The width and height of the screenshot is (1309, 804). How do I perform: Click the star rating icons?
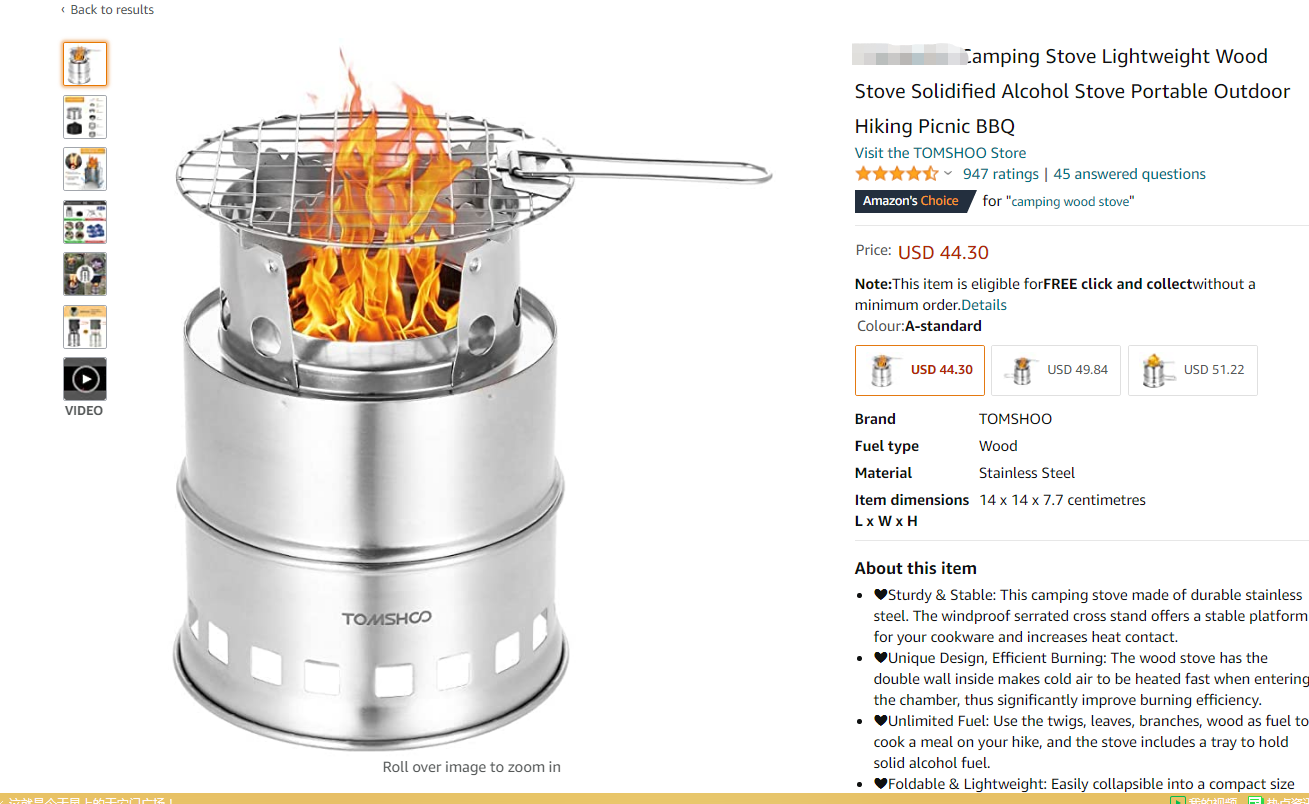tap(897, 174)
